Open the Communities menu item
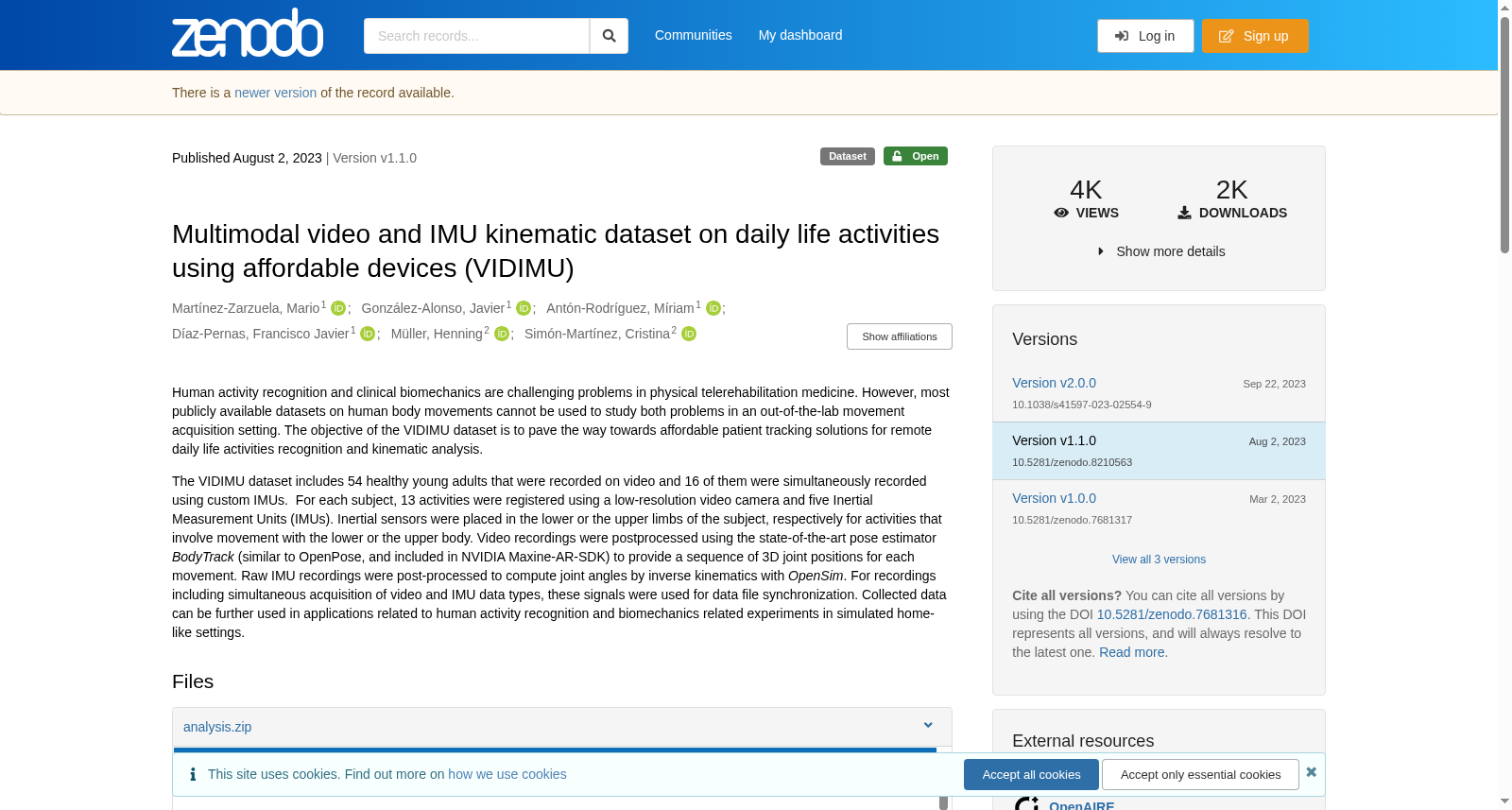This screenshot has width=1512, height=810. [694, 35]
